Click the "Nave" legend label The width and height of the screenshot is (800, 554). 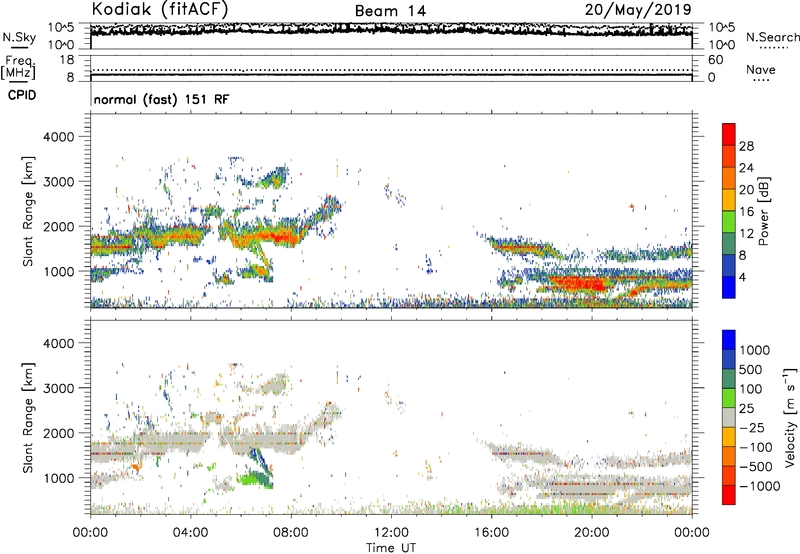pos(760,70)
